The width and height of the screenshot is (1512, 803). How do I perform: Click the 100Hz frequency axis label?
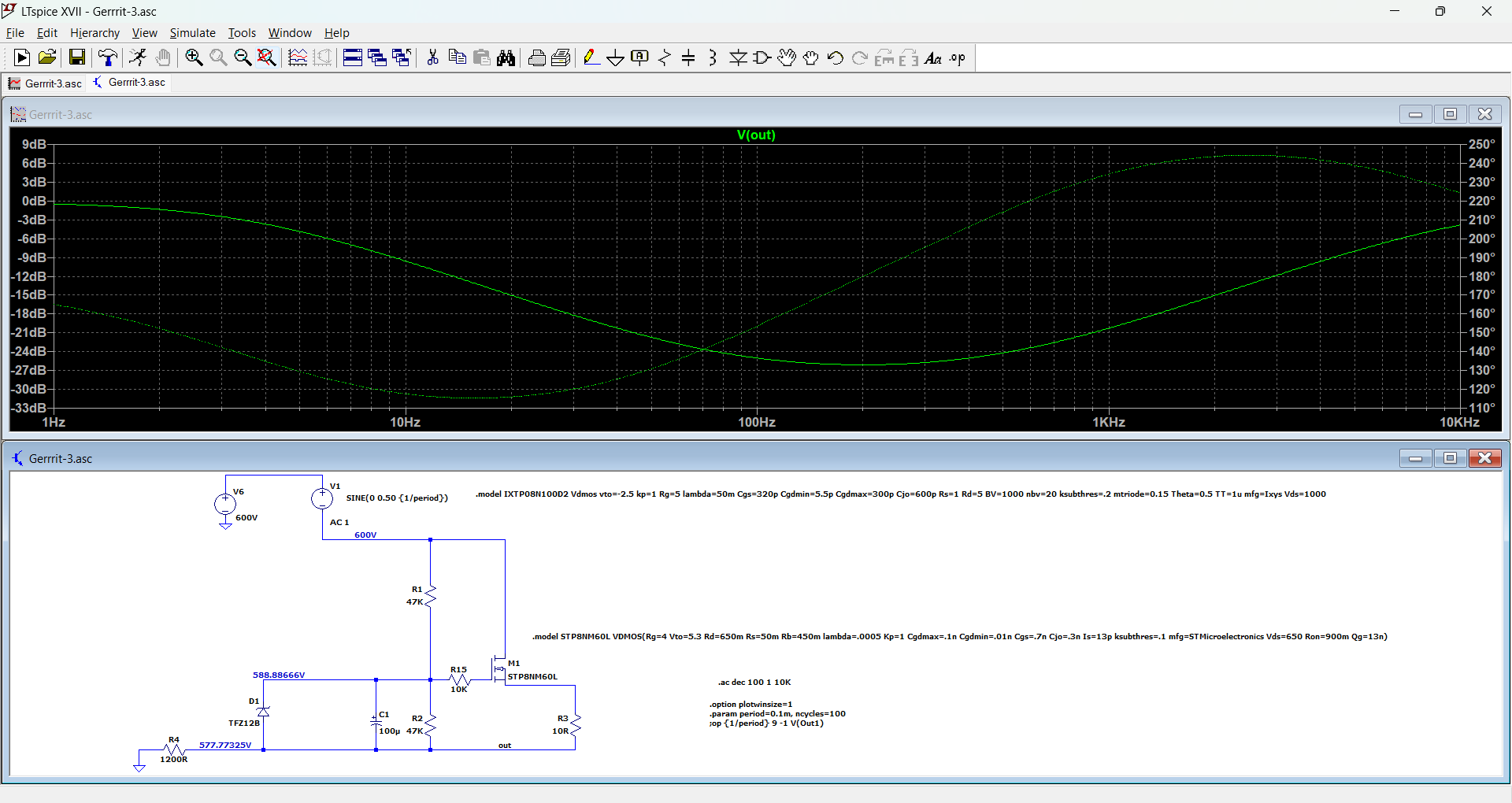point(757,422)
